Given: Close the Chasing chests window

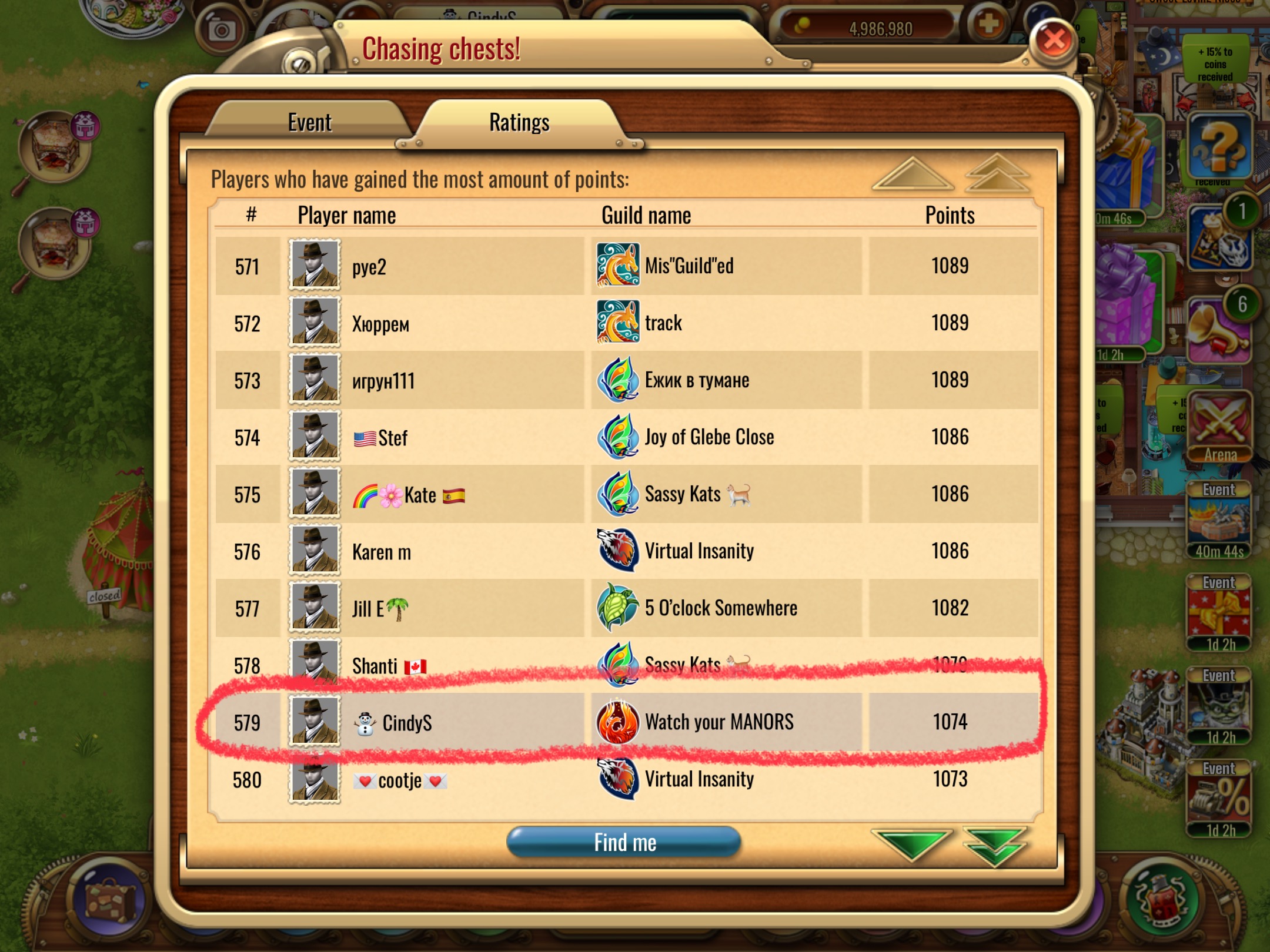Looking at the screenshot, I should pyautogui.click(x=1053, y=41).
